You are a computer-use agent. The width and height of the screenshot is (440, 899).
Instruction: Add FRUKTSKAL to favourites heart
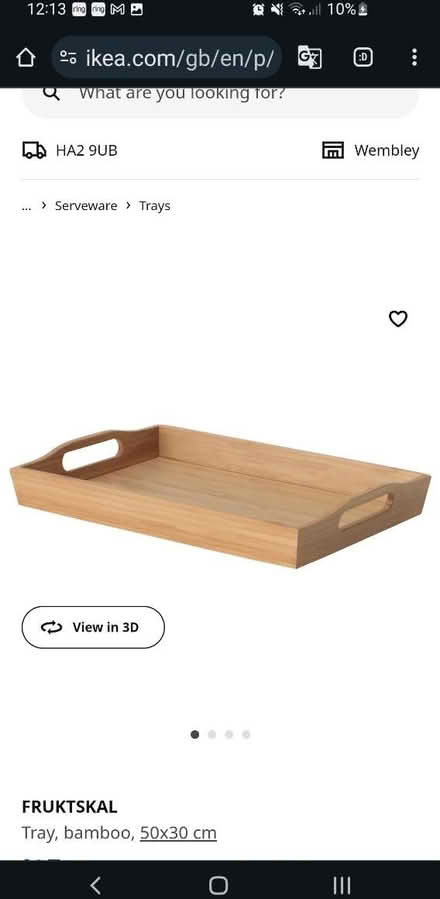(398, 319)
